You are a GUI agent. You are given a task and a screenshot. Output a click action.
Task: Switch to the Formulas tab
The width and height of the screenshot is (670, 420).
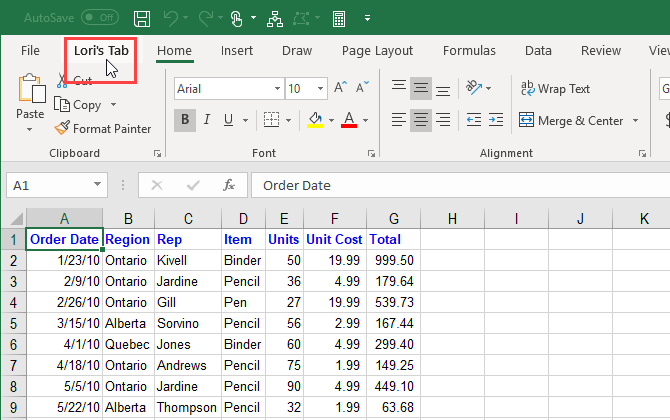click(x=469, y=50)
